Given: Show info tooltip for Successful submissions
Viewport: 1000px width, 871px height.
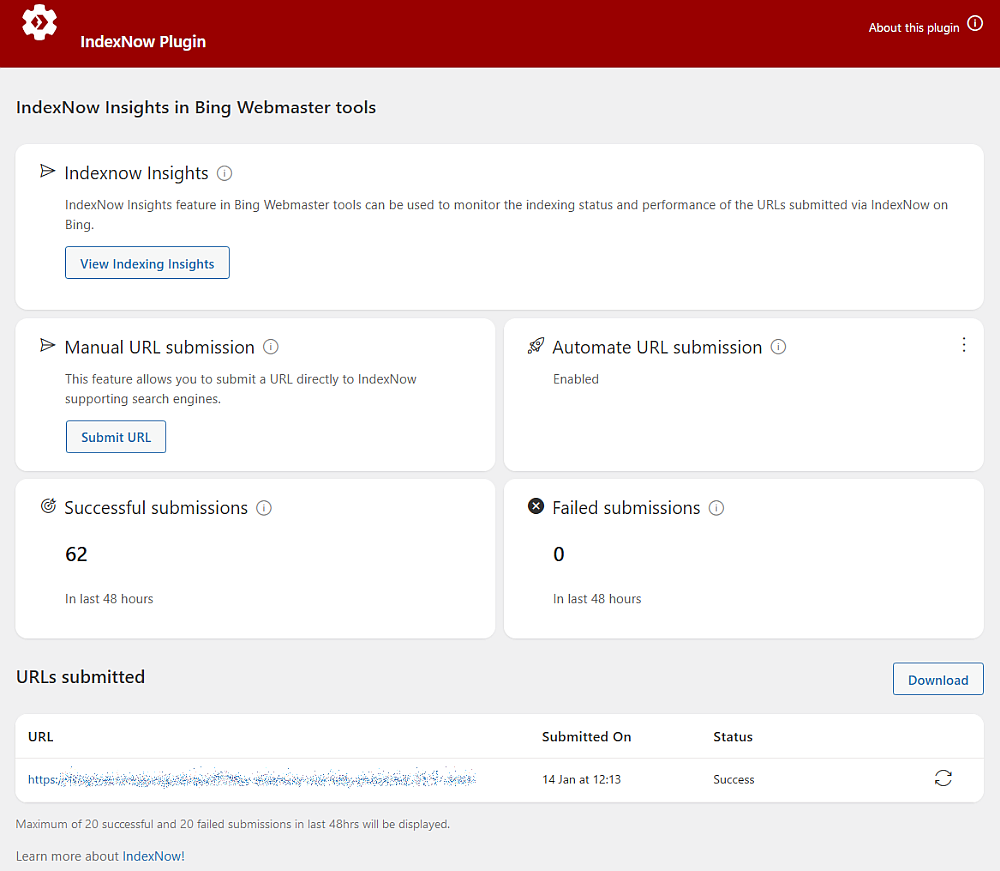Looking at the screenshot, I should coord(264,508).
